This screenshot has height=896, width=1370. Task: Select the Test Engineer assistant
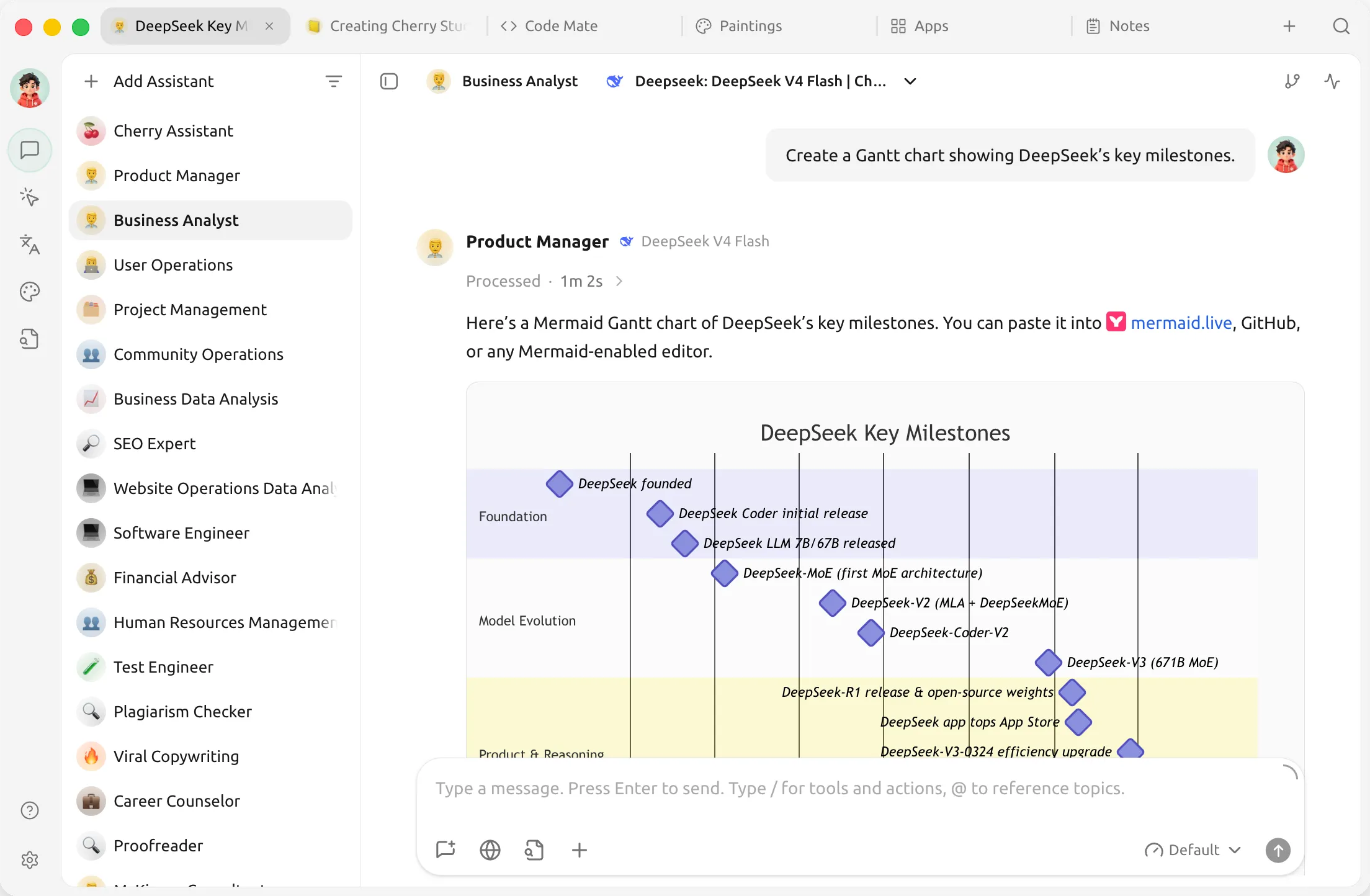tap(210, 667)
